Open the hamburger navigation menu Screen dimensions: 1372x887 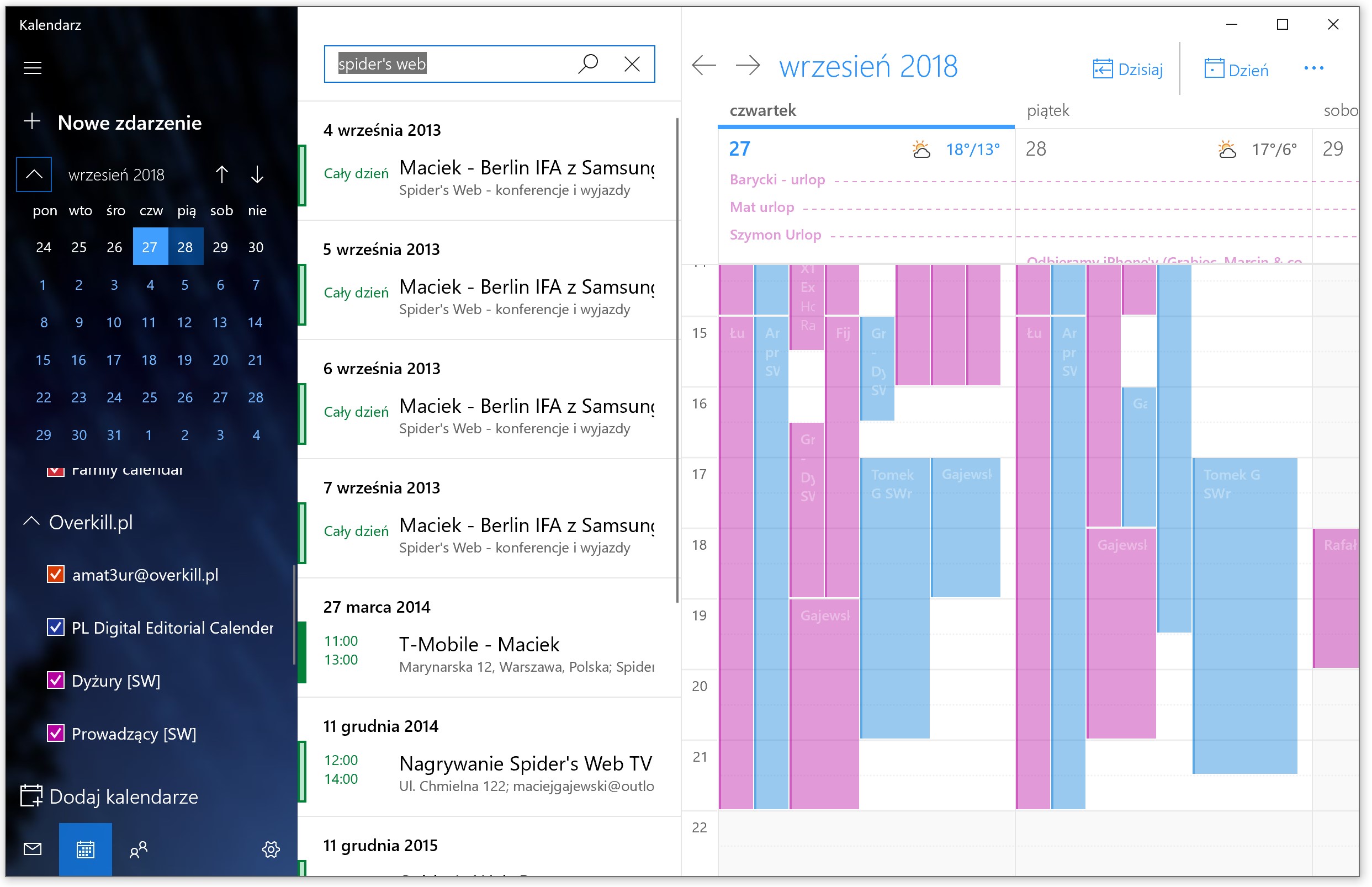click(x=32, y=68)
